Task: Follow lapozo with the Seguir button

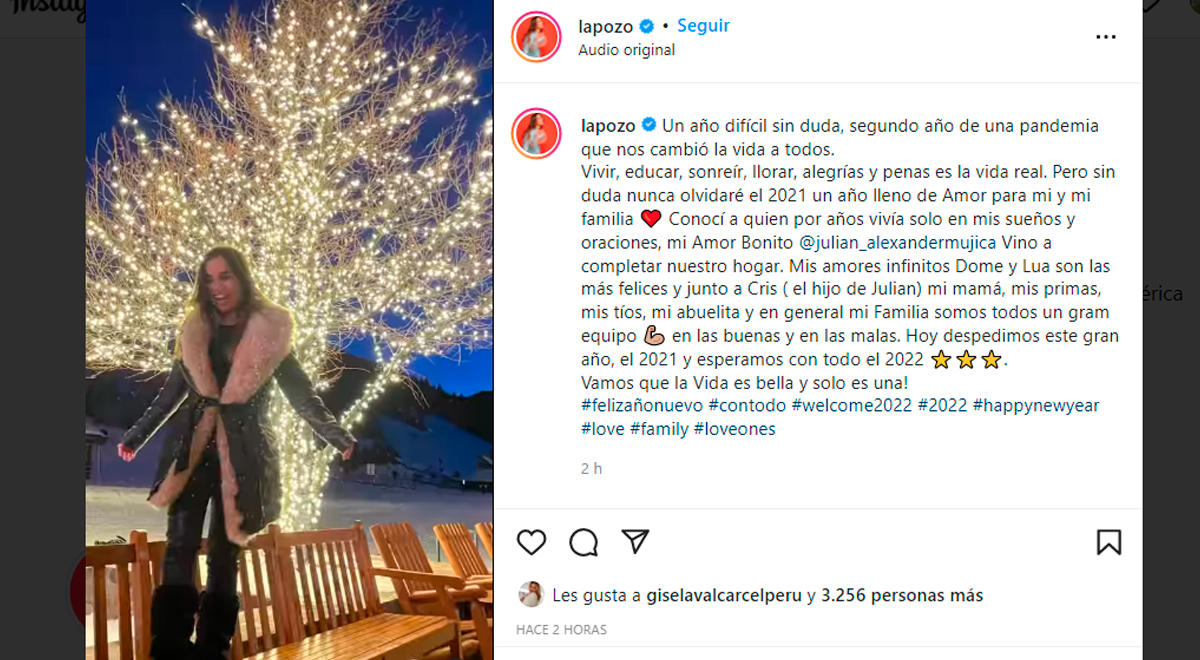Action: [x=703, y=26]
